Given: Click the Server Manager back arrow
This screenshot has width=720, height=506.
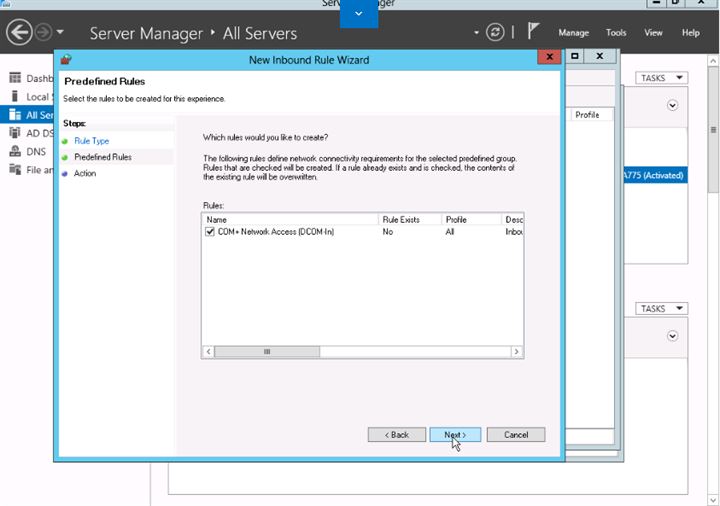Looking at the screenshot, I should [19, 33].
